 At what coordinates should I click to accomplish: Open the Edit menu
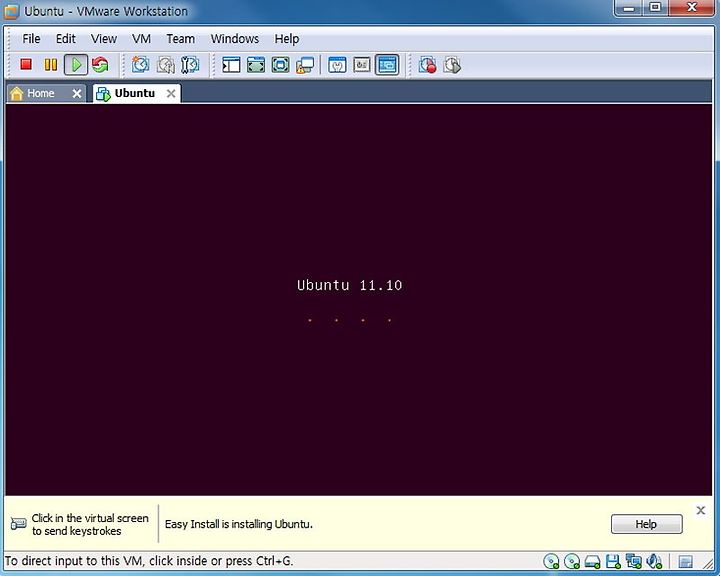pos(66,39)
